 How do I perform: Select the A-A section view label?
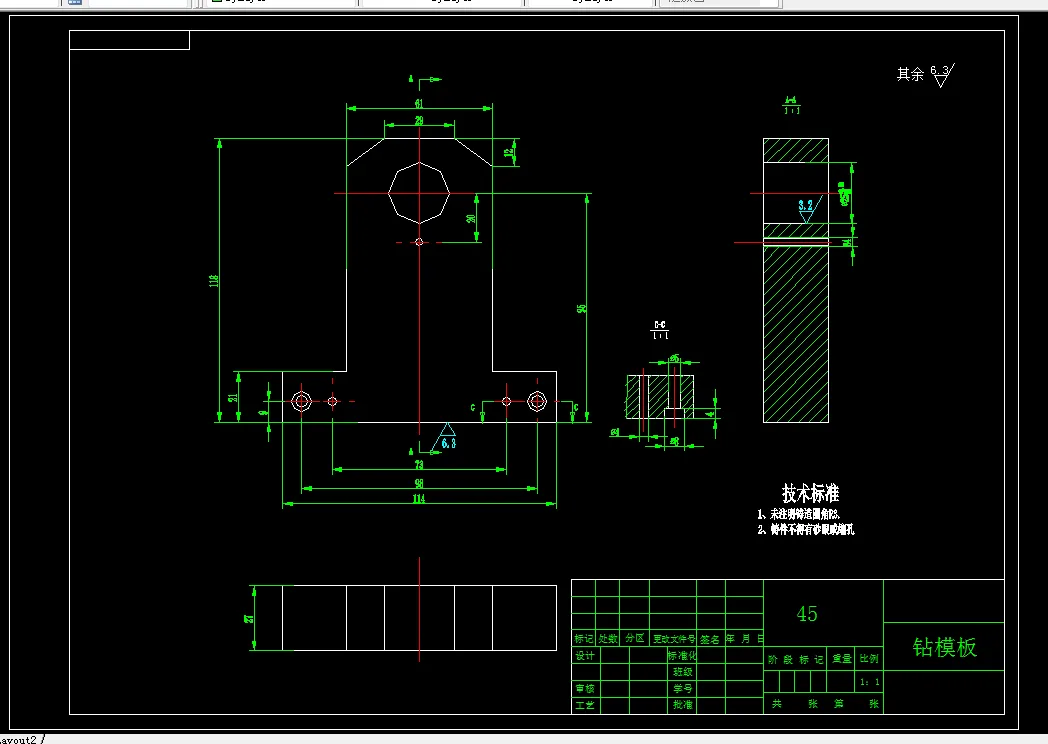point(791,105)
